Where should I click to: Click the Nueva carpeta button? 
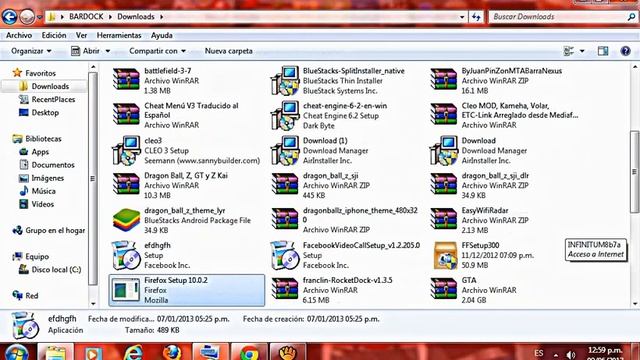click(x=229, y=51)
